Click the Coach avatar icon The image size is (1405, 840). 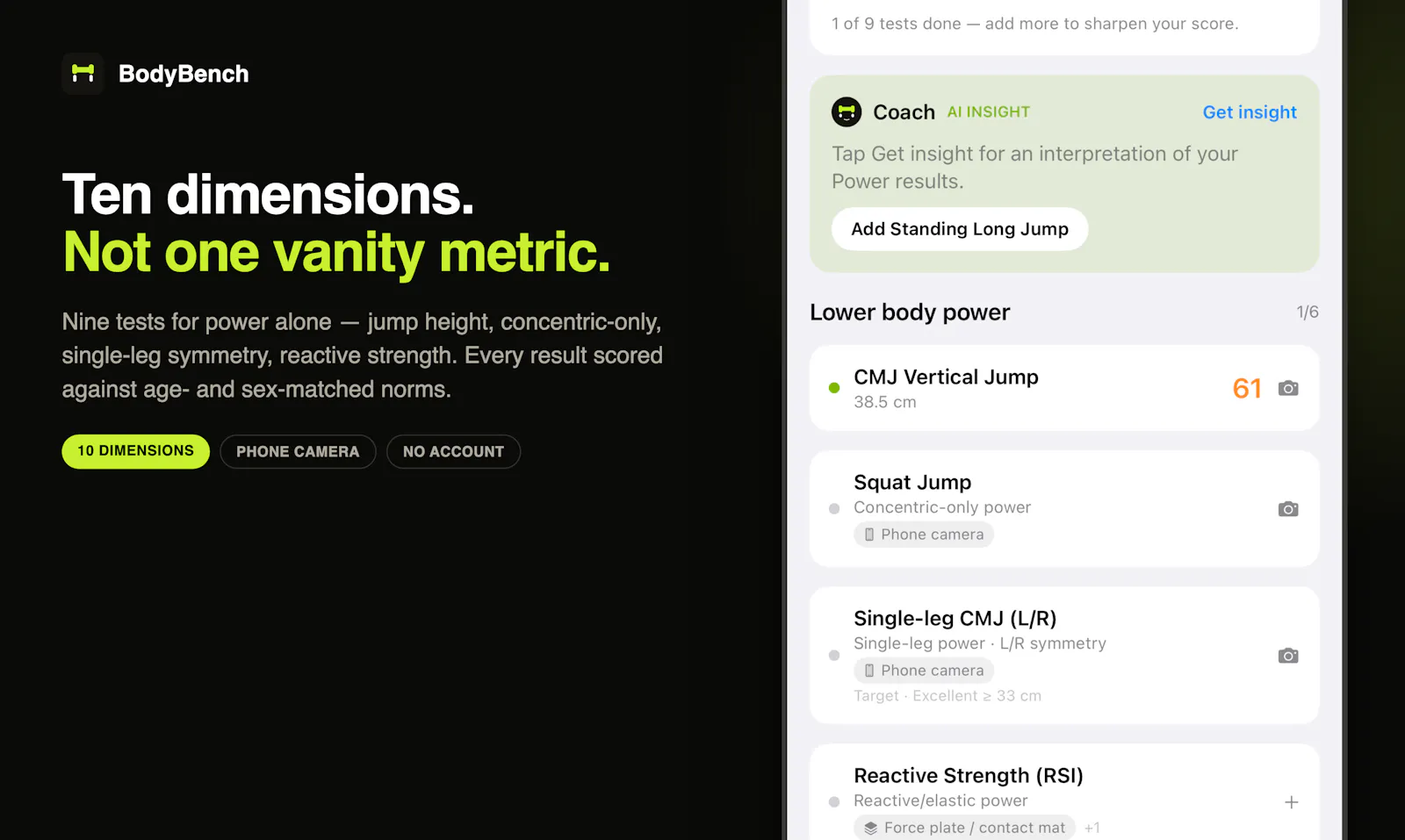pyautogui.click(x=847, y=112)
